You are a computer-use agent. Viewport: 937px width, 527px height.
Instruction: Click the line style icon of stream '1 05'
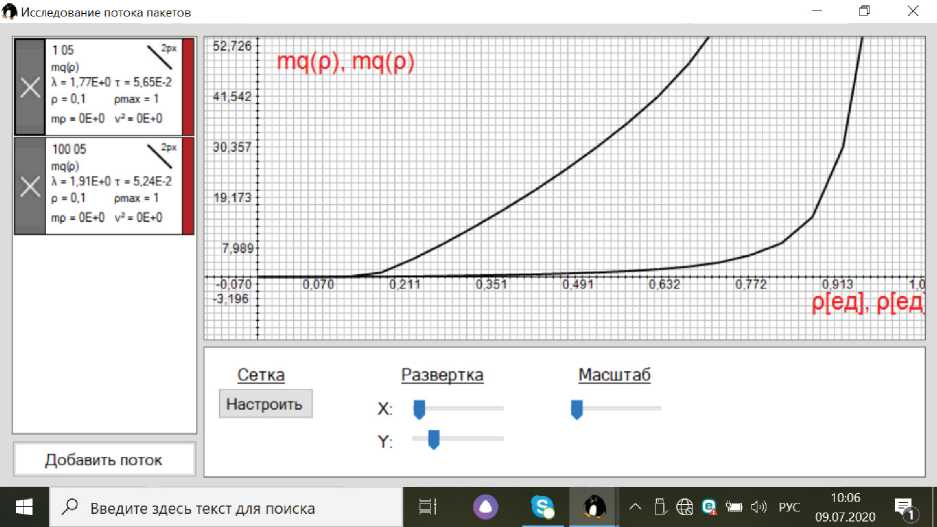(160, 57)
